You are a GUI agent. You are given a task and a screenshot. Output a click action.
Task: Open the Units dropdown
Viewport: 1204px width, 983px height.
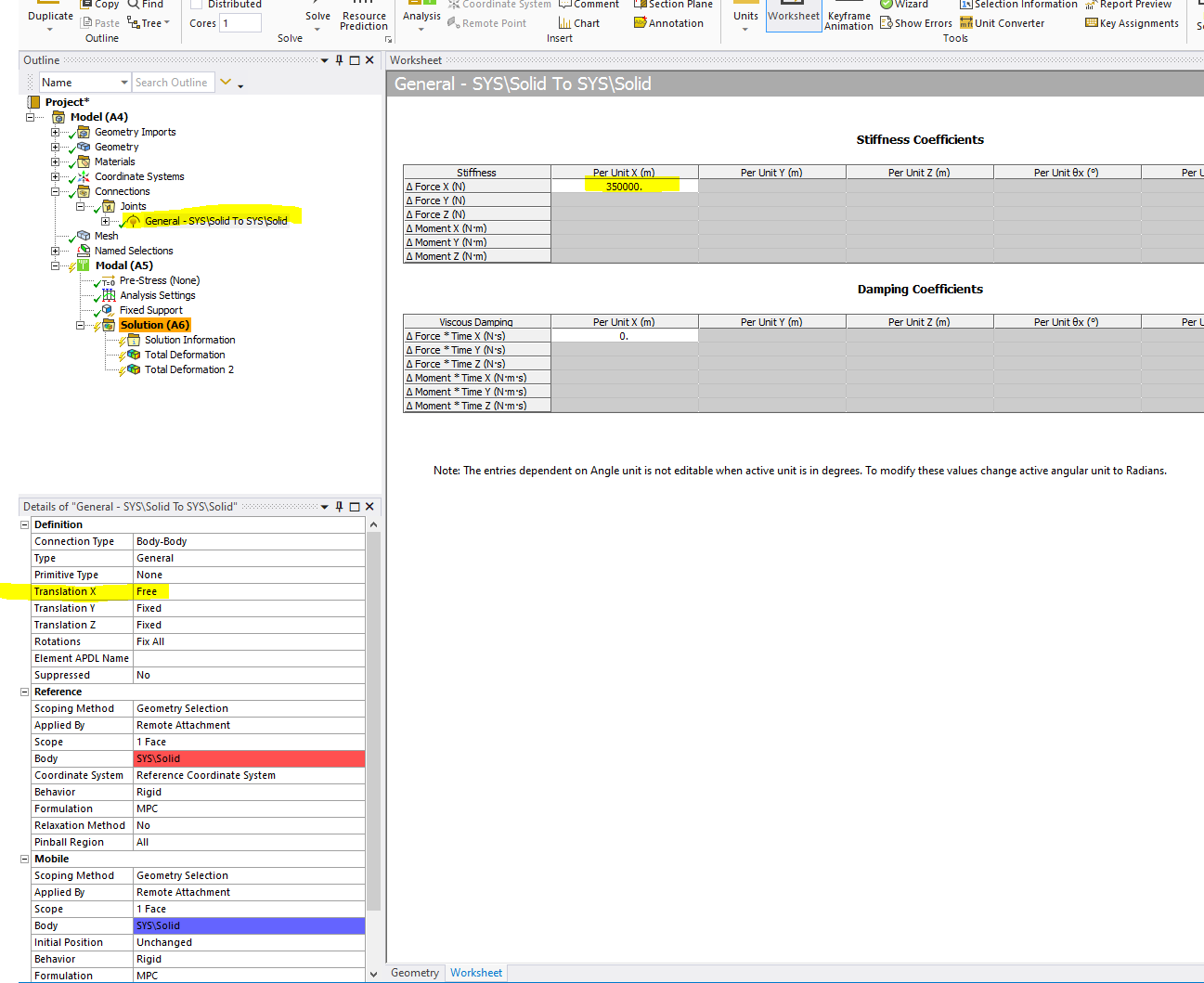coord(745,30)
